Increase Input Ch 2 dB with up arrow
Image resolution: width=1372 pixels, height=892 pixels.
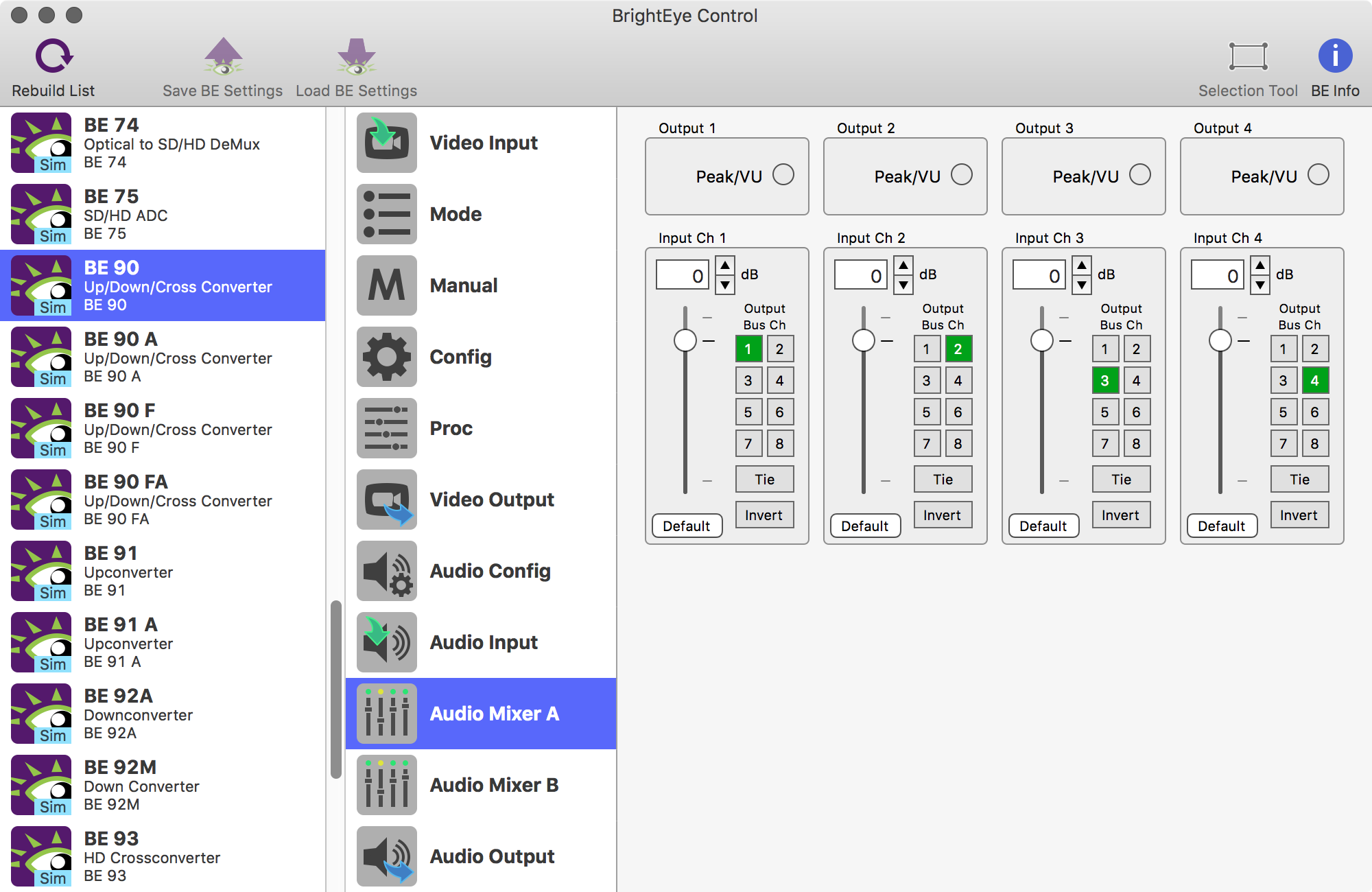coord(903,266)
